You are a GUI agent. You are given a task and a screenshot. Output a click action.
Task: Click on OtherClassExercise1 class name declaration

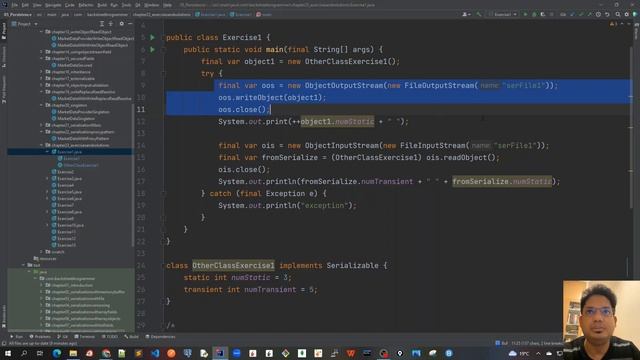coord(233,265)
